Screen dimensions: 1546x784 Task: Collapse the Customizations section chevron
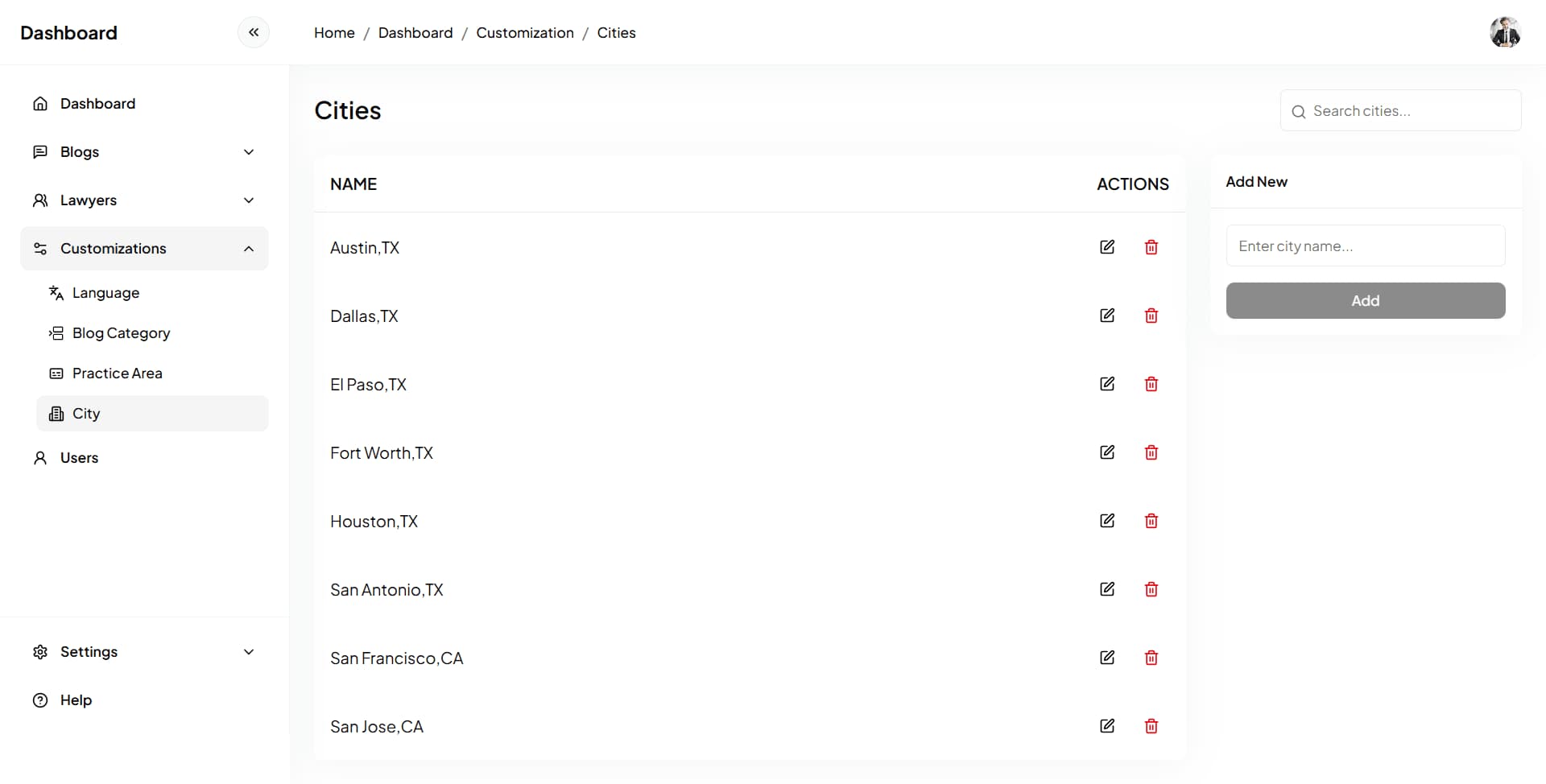pyautogui.click(x=249, y=249)
